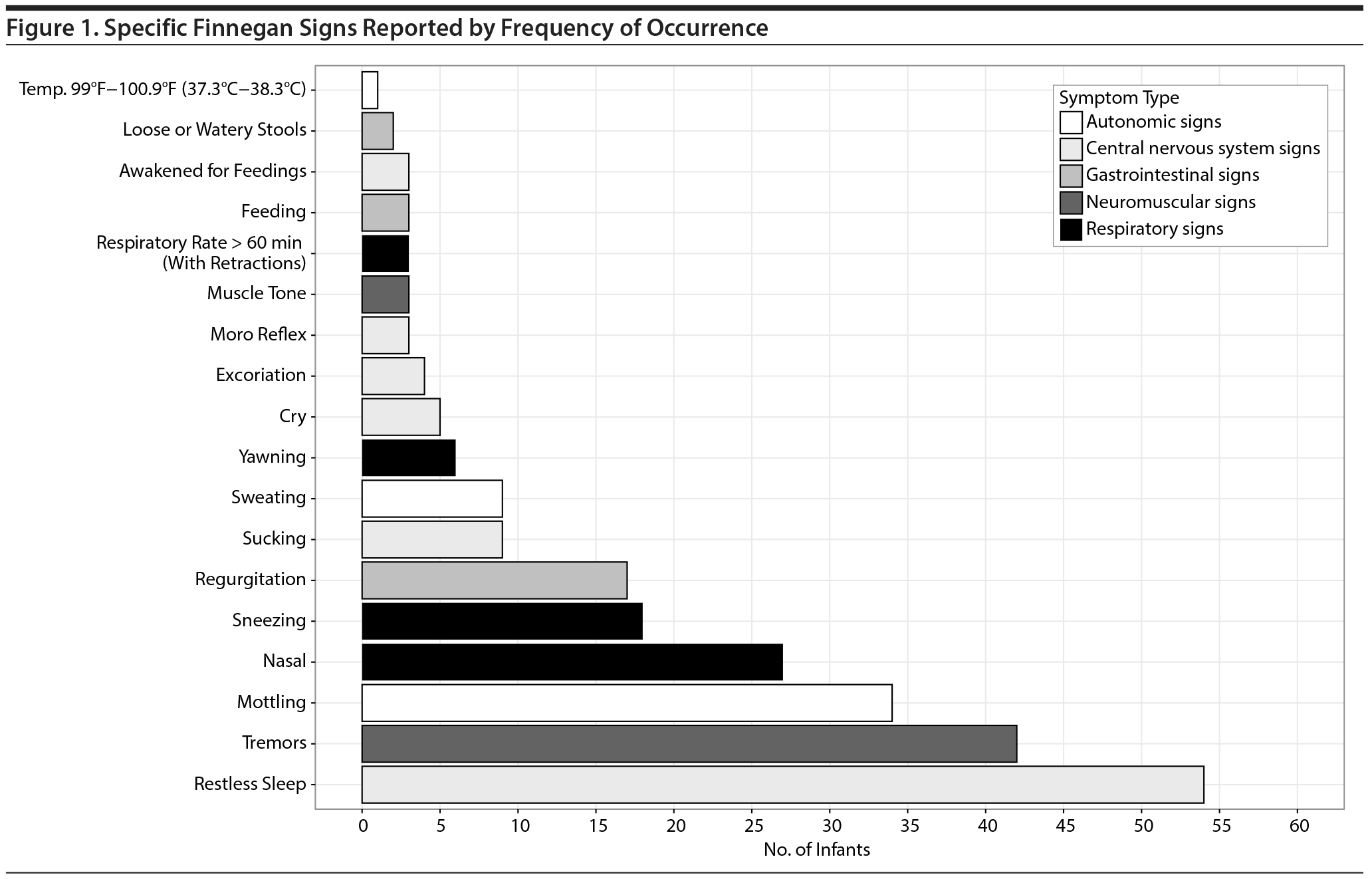Click the Yawning bar

pyautogui.click(x=408, y=457)
